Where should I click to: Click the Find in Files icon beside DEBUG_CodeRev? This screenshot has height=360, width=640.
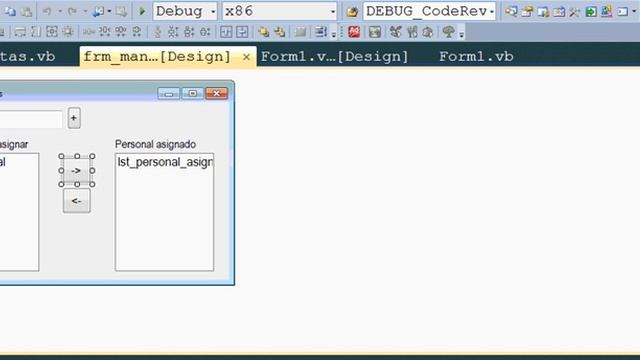coord(351,11)
